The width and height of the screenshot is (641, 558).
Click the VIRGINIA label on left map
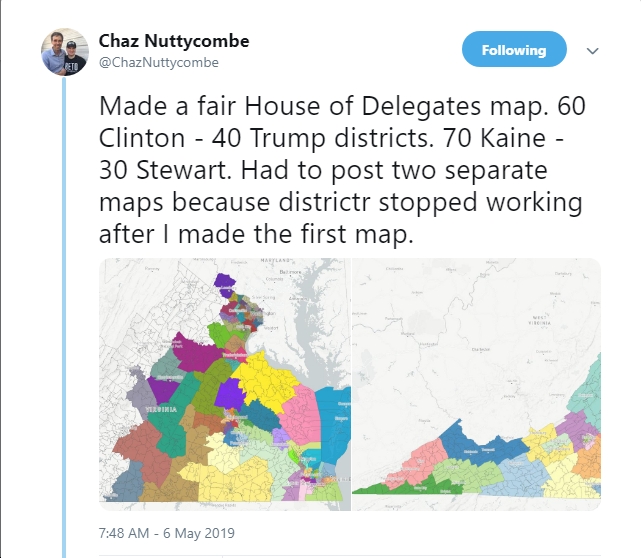[x=161, y=409]
